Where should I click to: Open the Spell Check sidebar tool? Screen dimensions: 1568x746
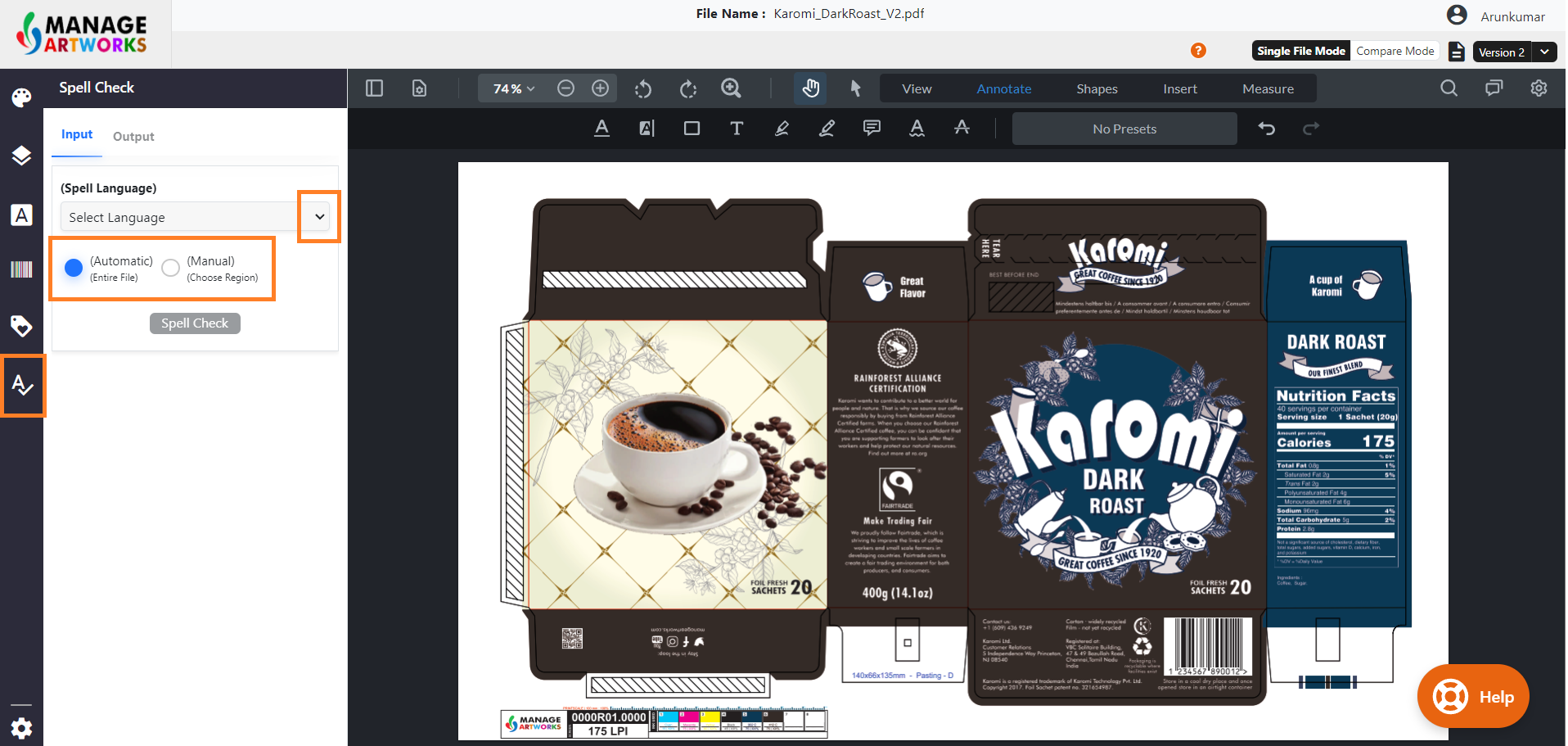22,385
